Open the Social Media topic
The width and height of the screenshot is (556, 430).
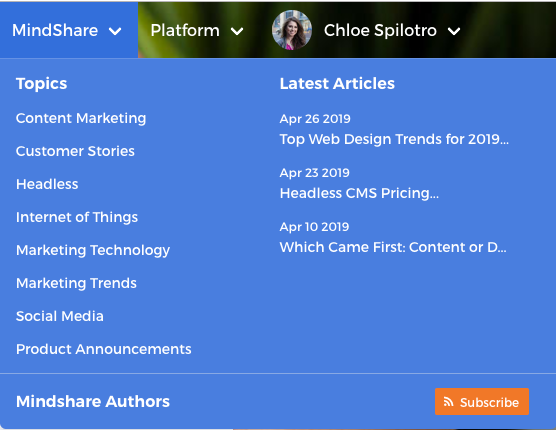(x=60, y=316)
